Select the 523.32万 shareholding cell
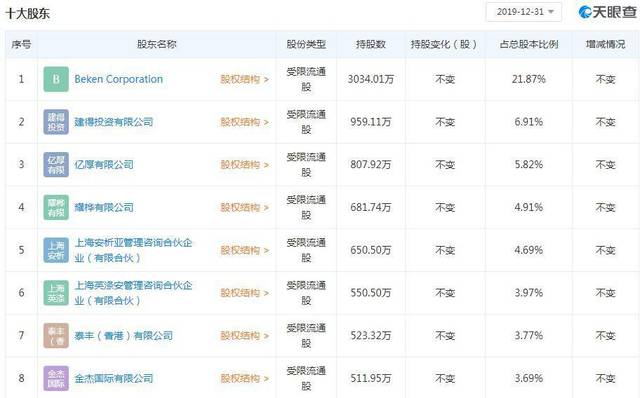This screenshot has height=398, width=640. point(371,336)
